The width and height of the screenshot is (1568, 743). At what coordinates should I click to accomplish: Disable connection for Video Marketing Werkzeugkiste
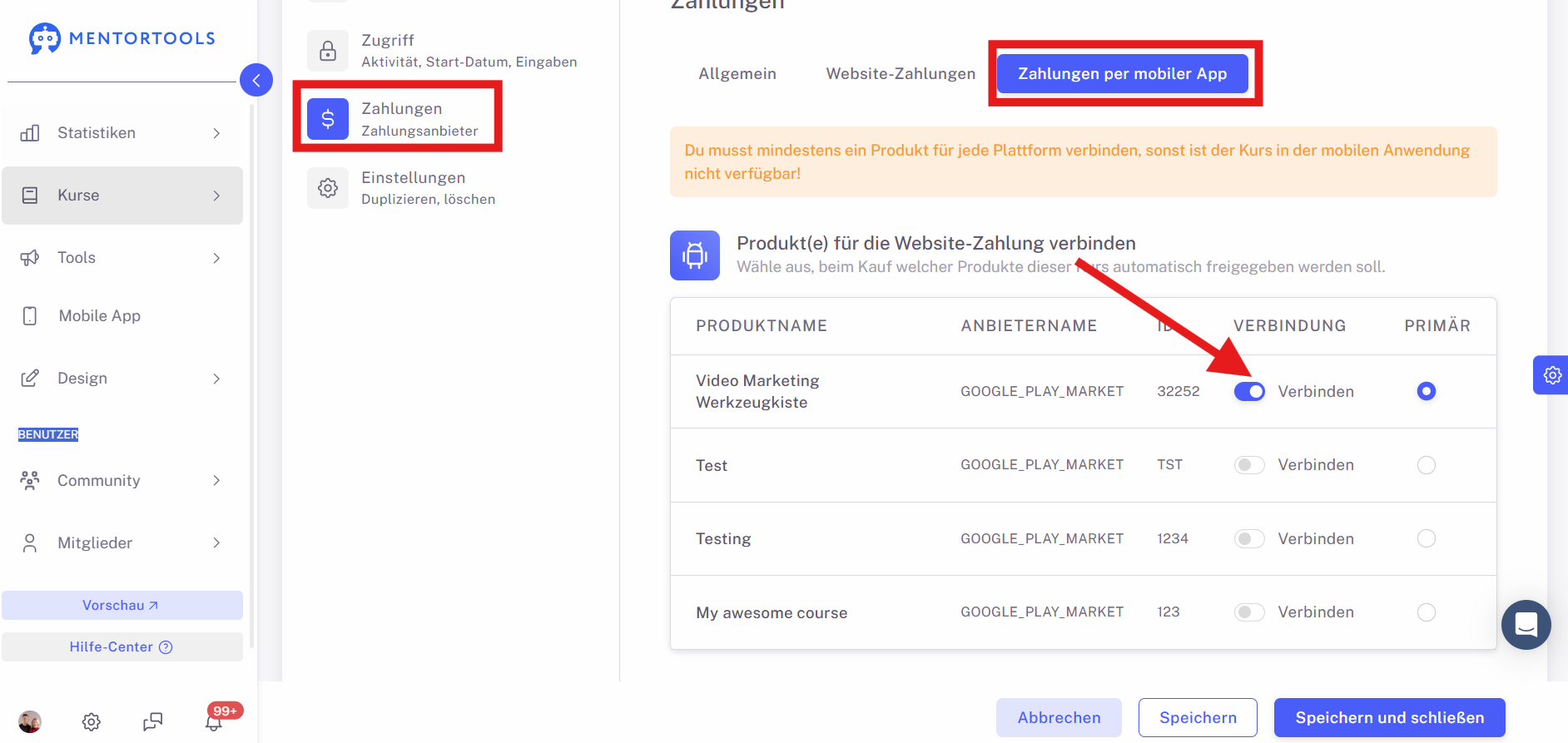pyautogui.click(x=1249, y=391)
